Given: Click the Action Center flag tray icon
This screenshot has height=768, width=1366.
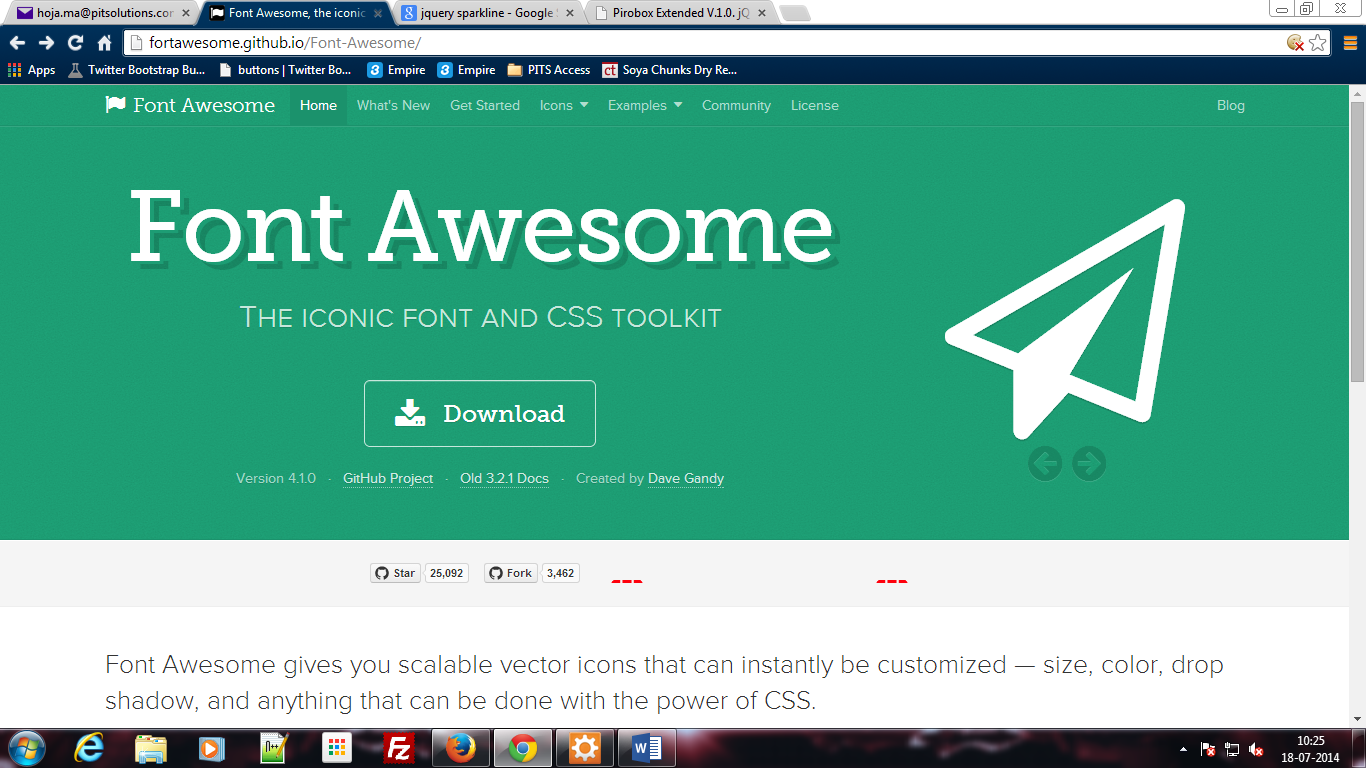Looking at the screenshot, I should point(1208,749).
